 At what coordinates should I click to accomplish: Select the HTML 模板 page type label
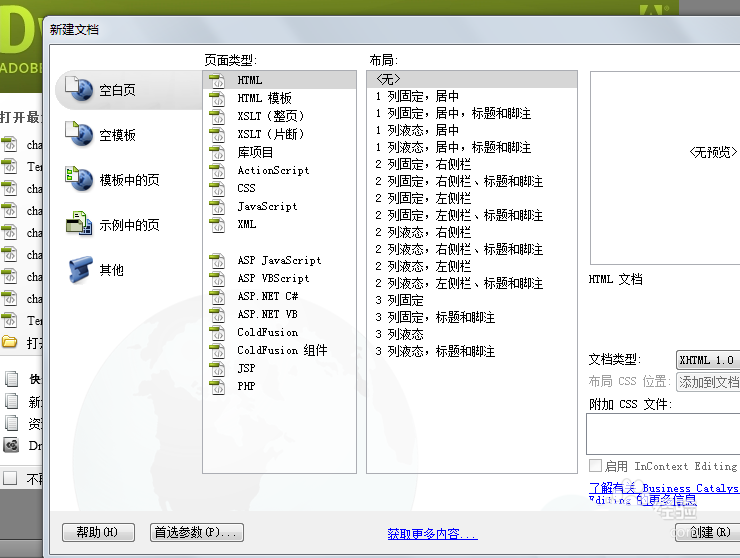pos(264,98)
